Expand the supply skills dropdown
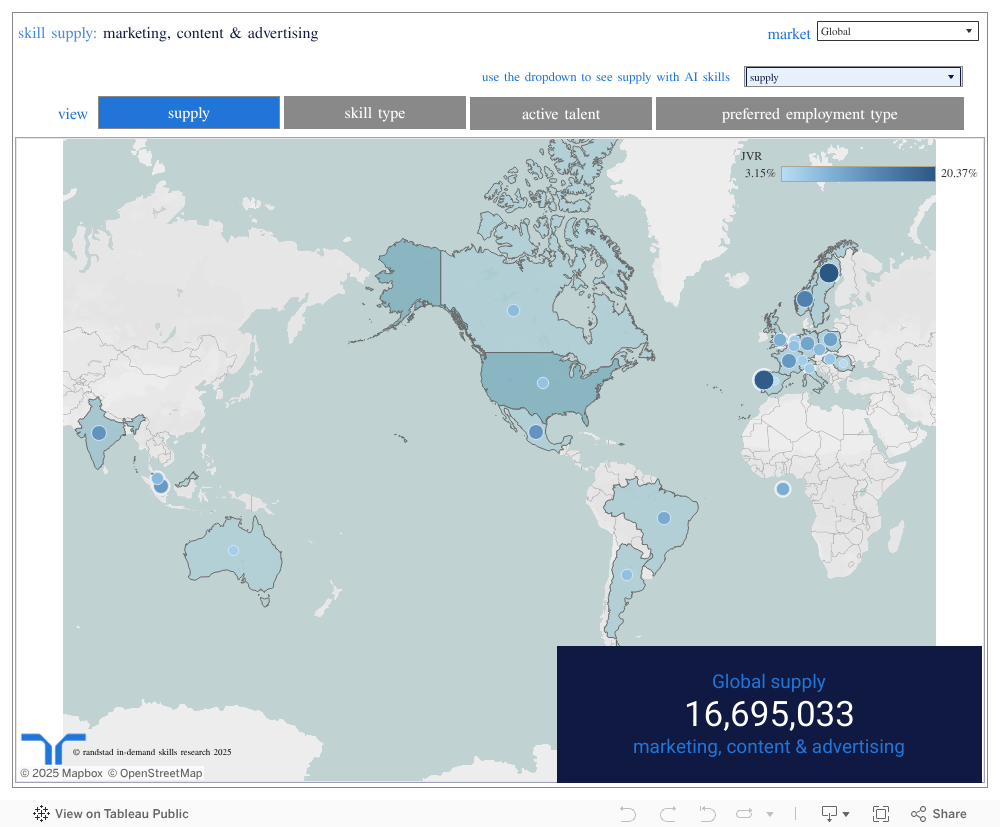Viewport: 1000px width, 827px height. tap(852, 76)
